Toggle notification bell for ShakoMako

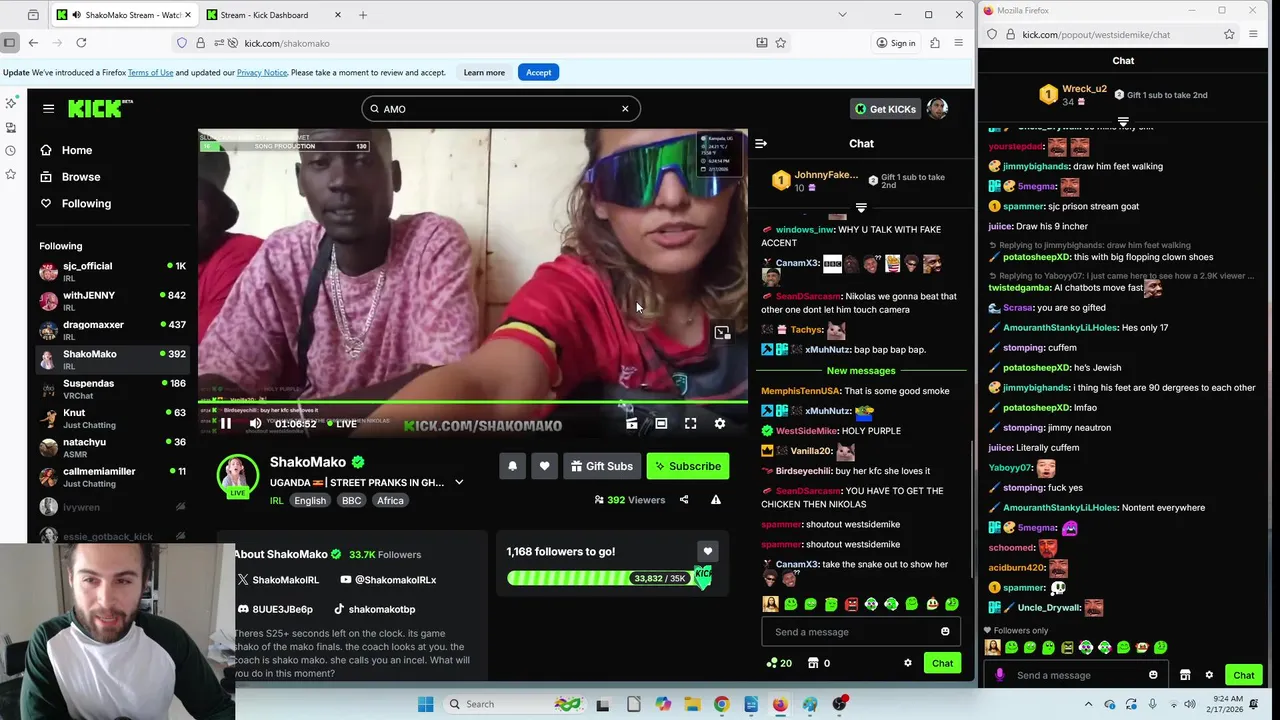[x=512, y=466]
